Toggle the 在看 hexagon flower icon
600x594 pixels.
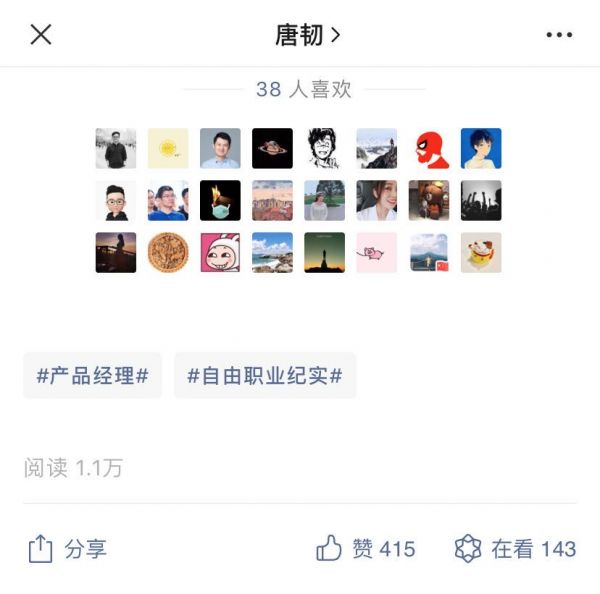coord(468,548)
